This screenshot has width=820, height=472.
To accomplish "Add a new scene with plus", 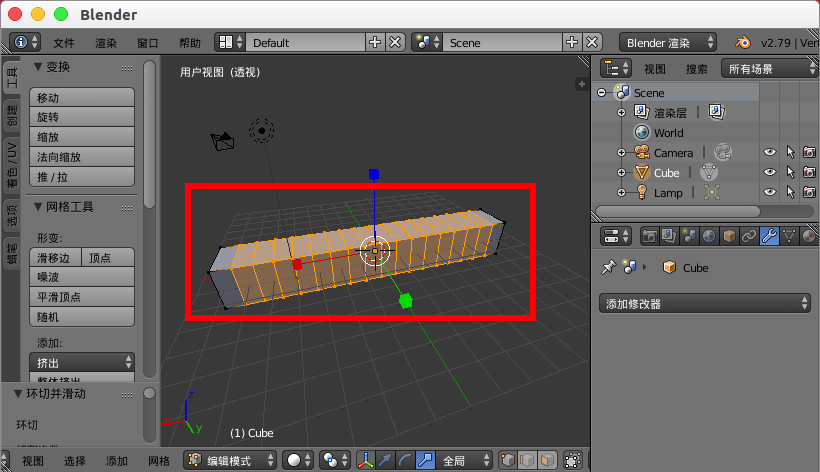I will (572, 42).
